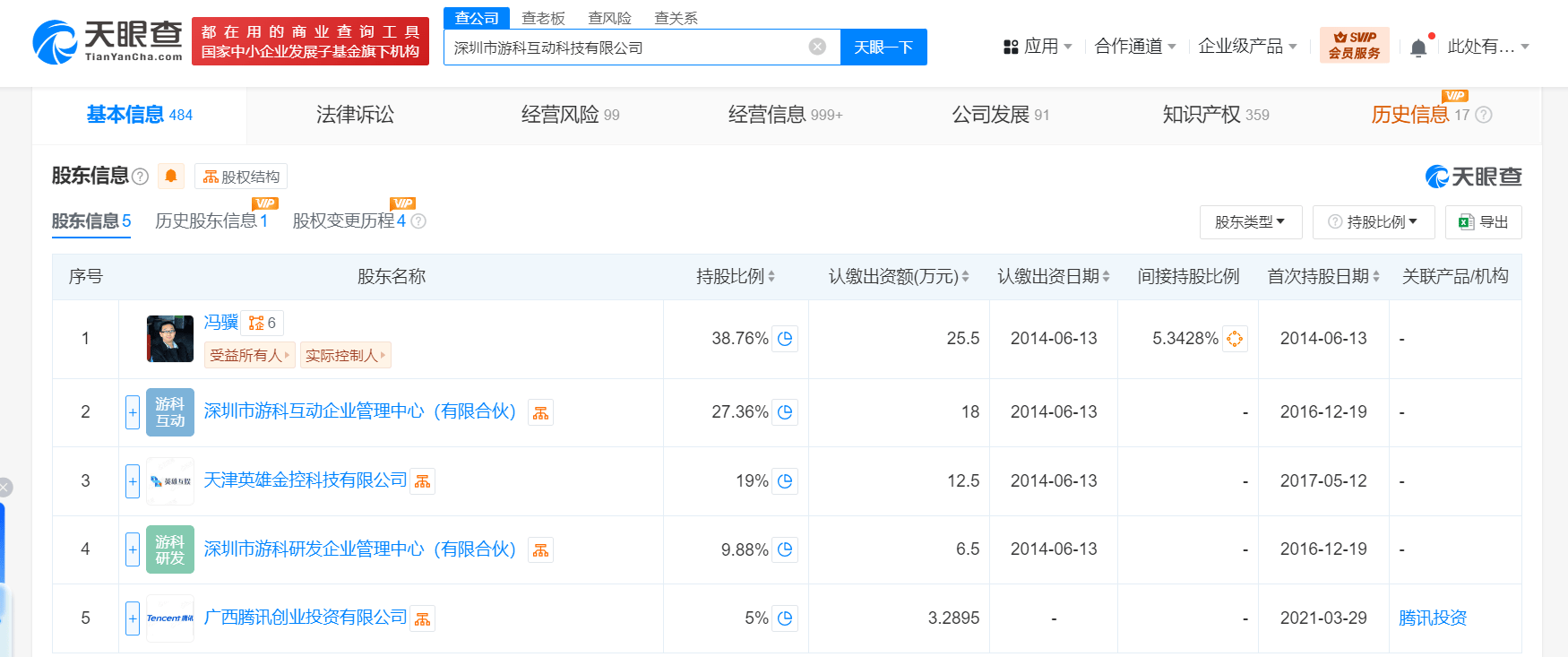The width and height of the screenshot is (1568, 657).
Task: Open pie chart icon for 5% share
Action: 785,618
